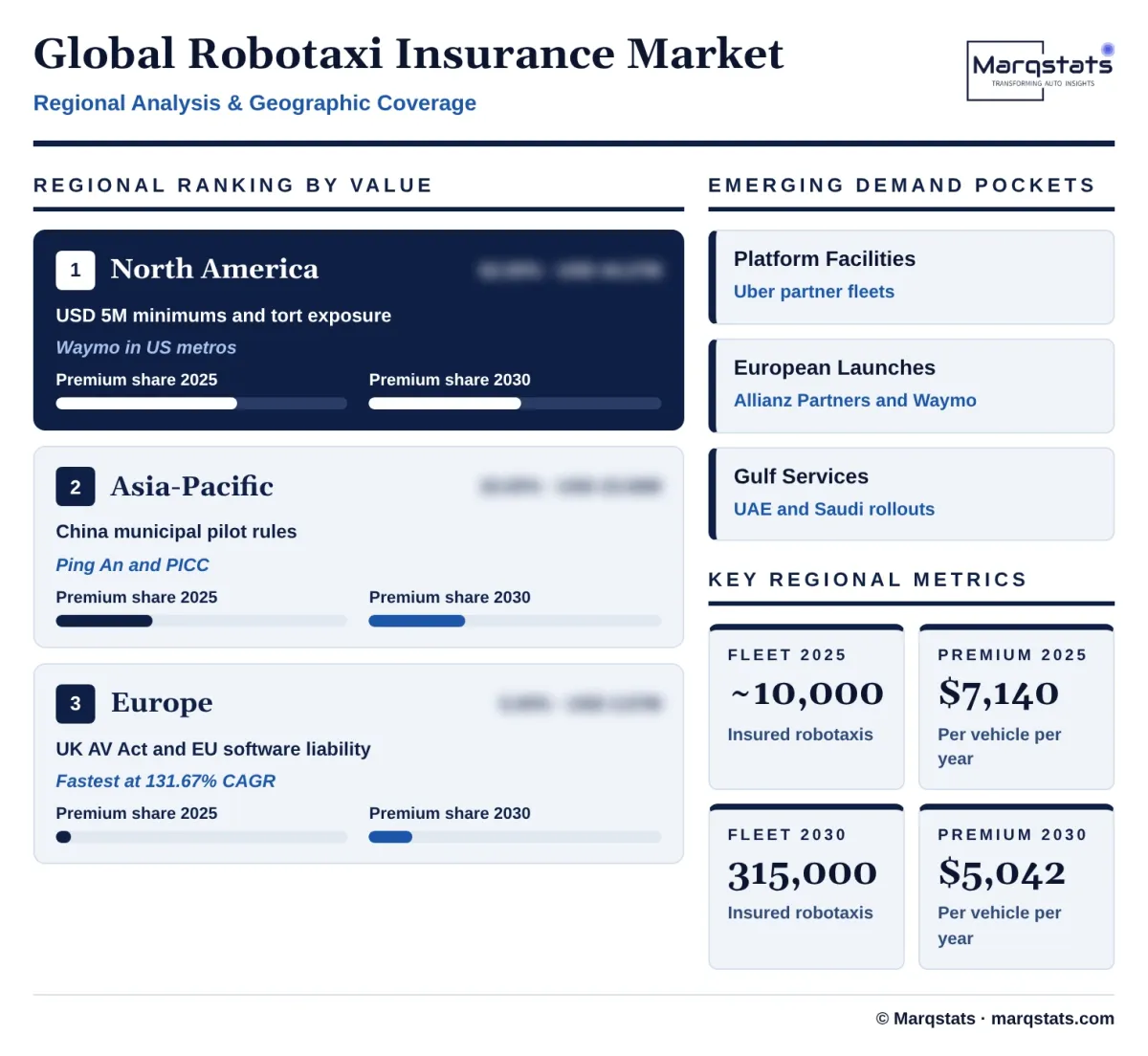Open the European Launches card
This screenshot has width=1148, height=1056.
click(912, 385)
